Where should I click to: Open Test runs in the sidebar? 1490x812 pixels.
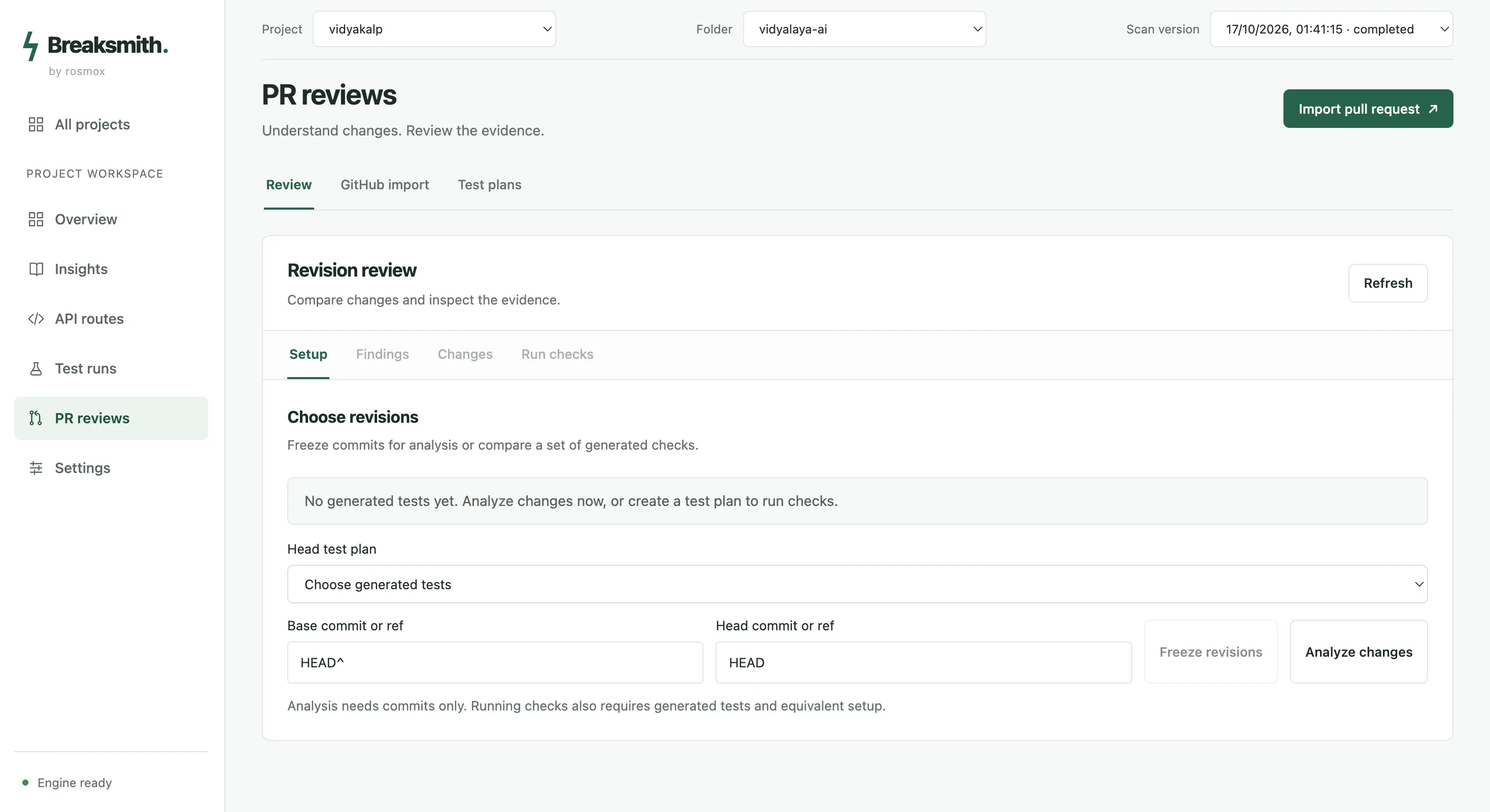coord(111,368)
